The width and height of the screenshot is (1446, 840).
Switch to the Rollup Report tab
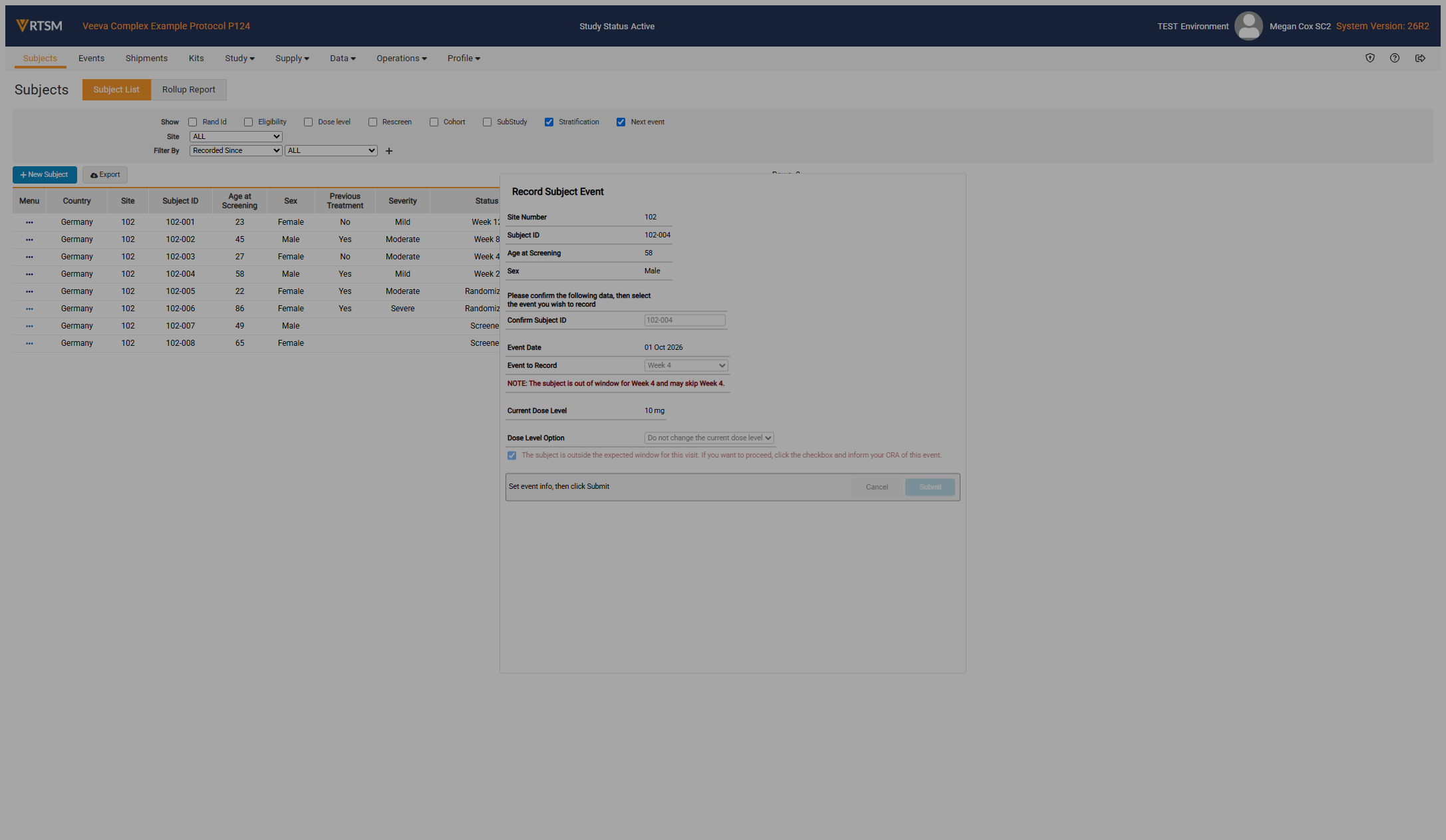188,90
